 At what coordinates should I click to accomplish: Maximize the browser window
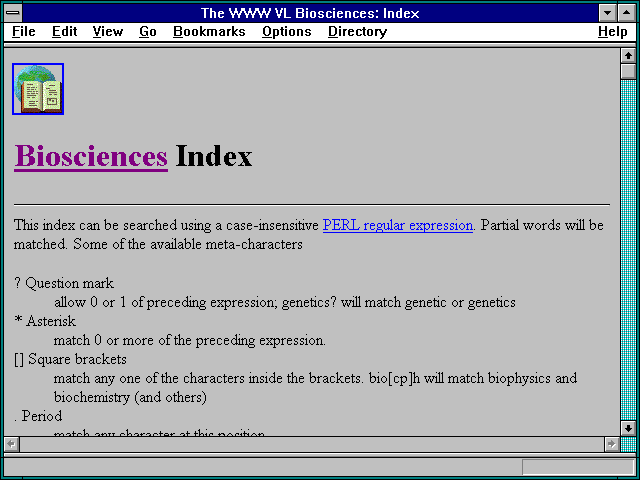(x=627, y=13)
